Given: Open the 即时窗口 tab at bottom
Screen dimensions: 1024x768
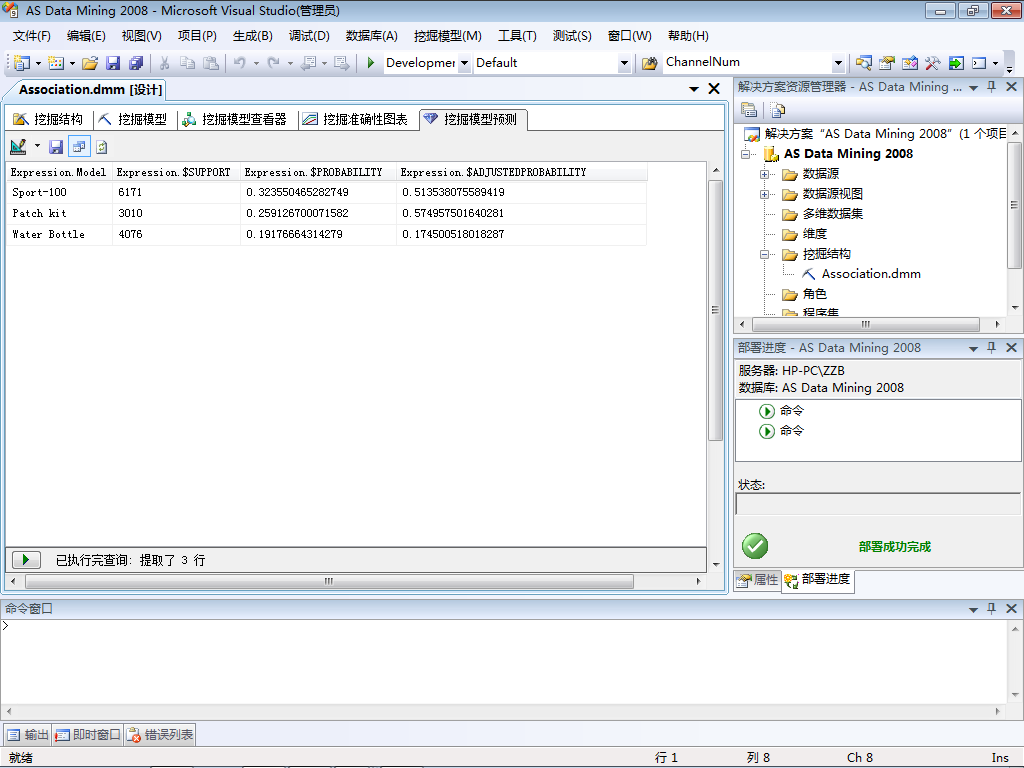Looking at the screenshot, I should tap(88, 735).
